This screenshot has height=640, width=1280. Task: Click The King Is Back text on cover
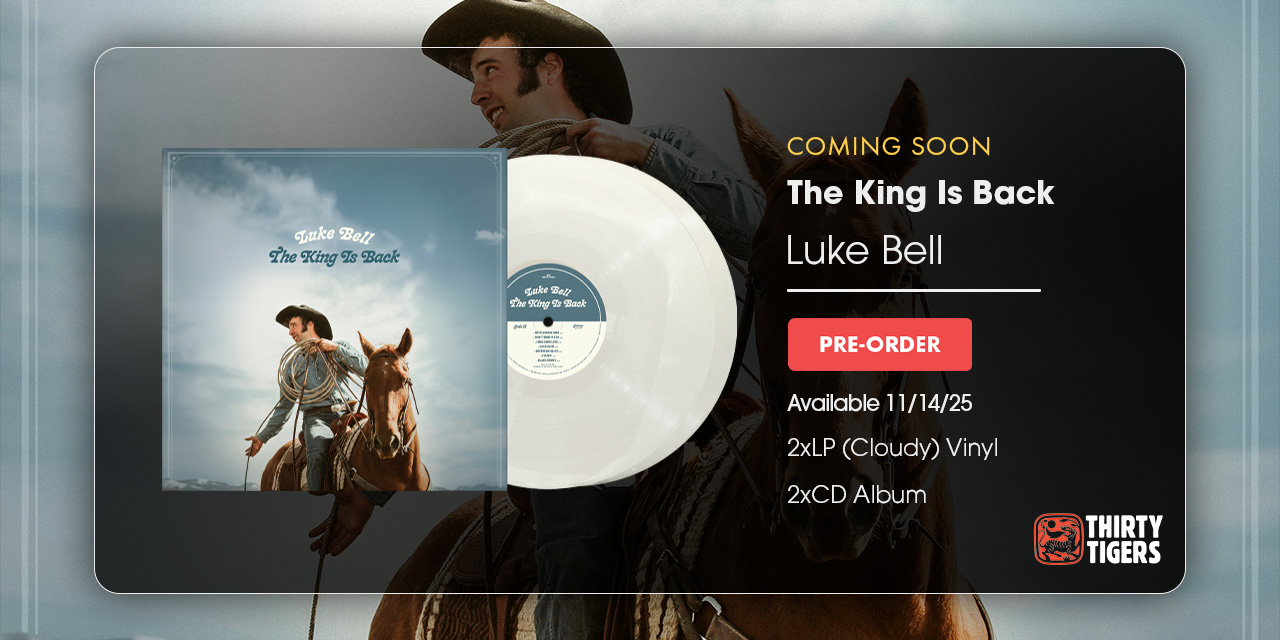pyautogui.click(x=334, y=256)
